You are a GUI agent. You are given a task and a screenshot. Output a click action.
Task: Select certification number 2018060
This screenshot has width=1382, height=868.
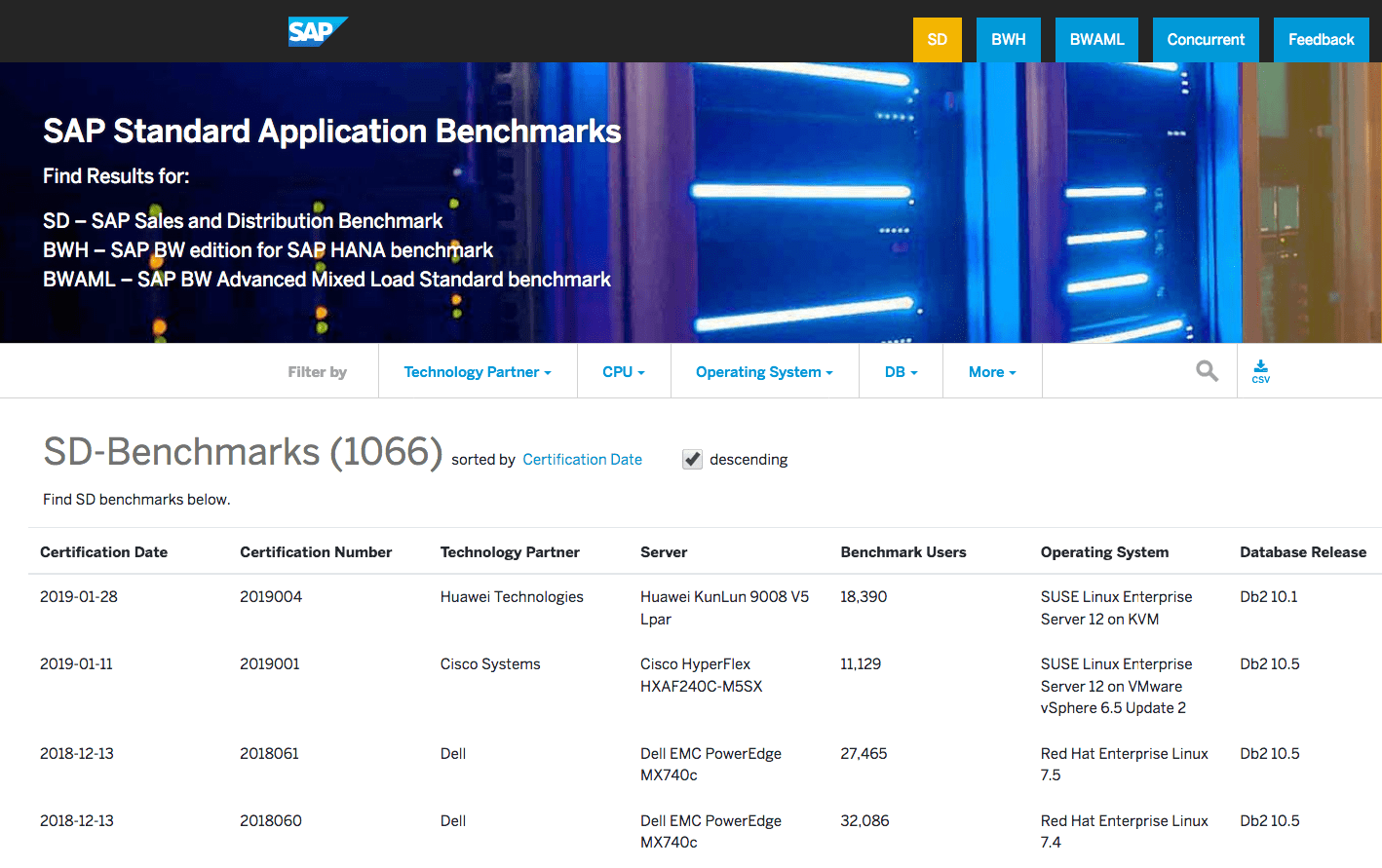[x=271, y=821]
